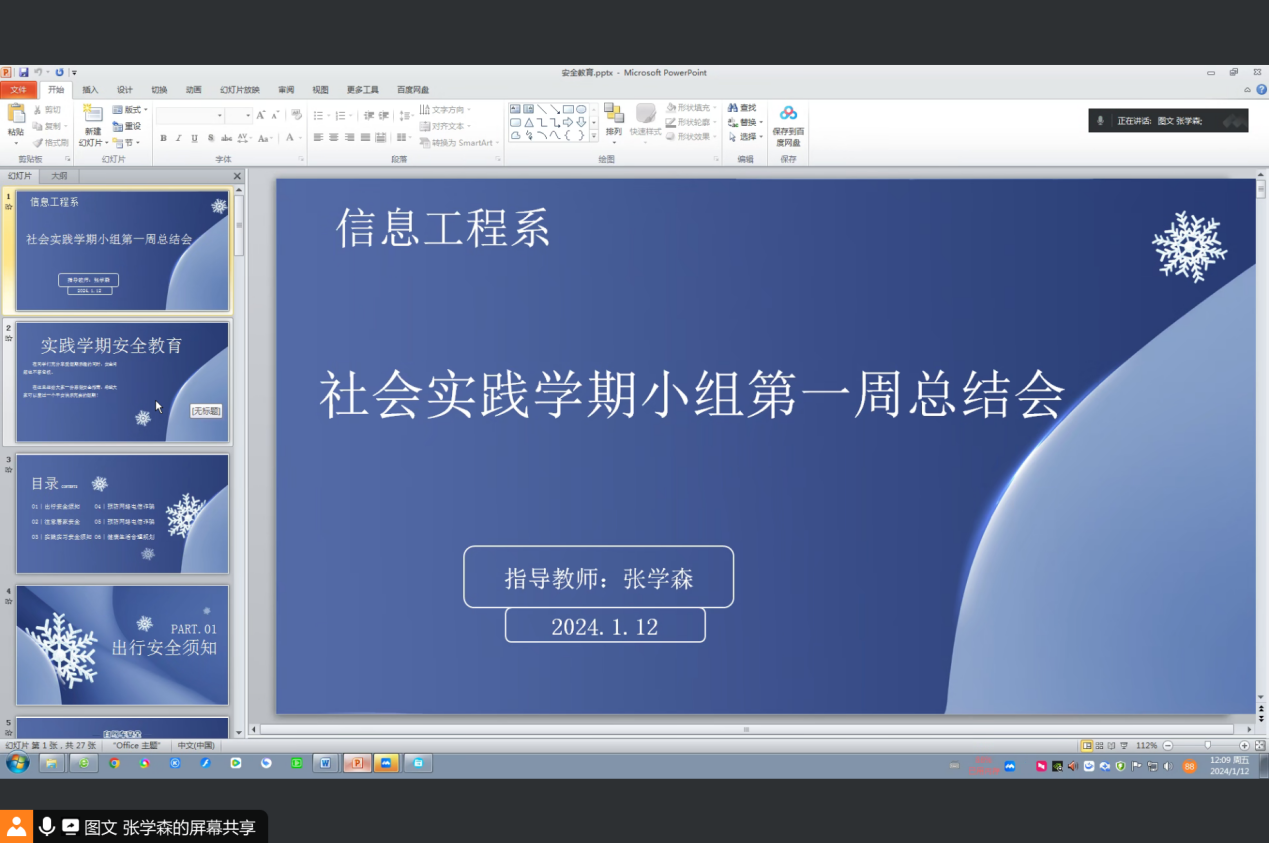Click the New Slide (新建幻灯片) icon

pos(92,115)
